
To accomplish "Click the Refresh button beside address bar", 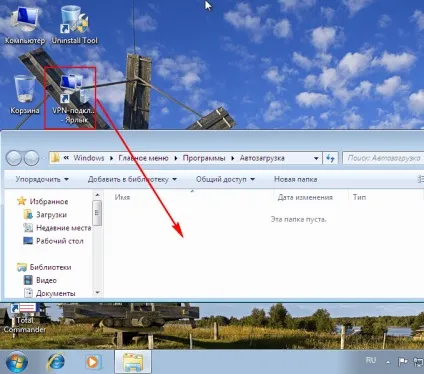I will click(330, 158).
